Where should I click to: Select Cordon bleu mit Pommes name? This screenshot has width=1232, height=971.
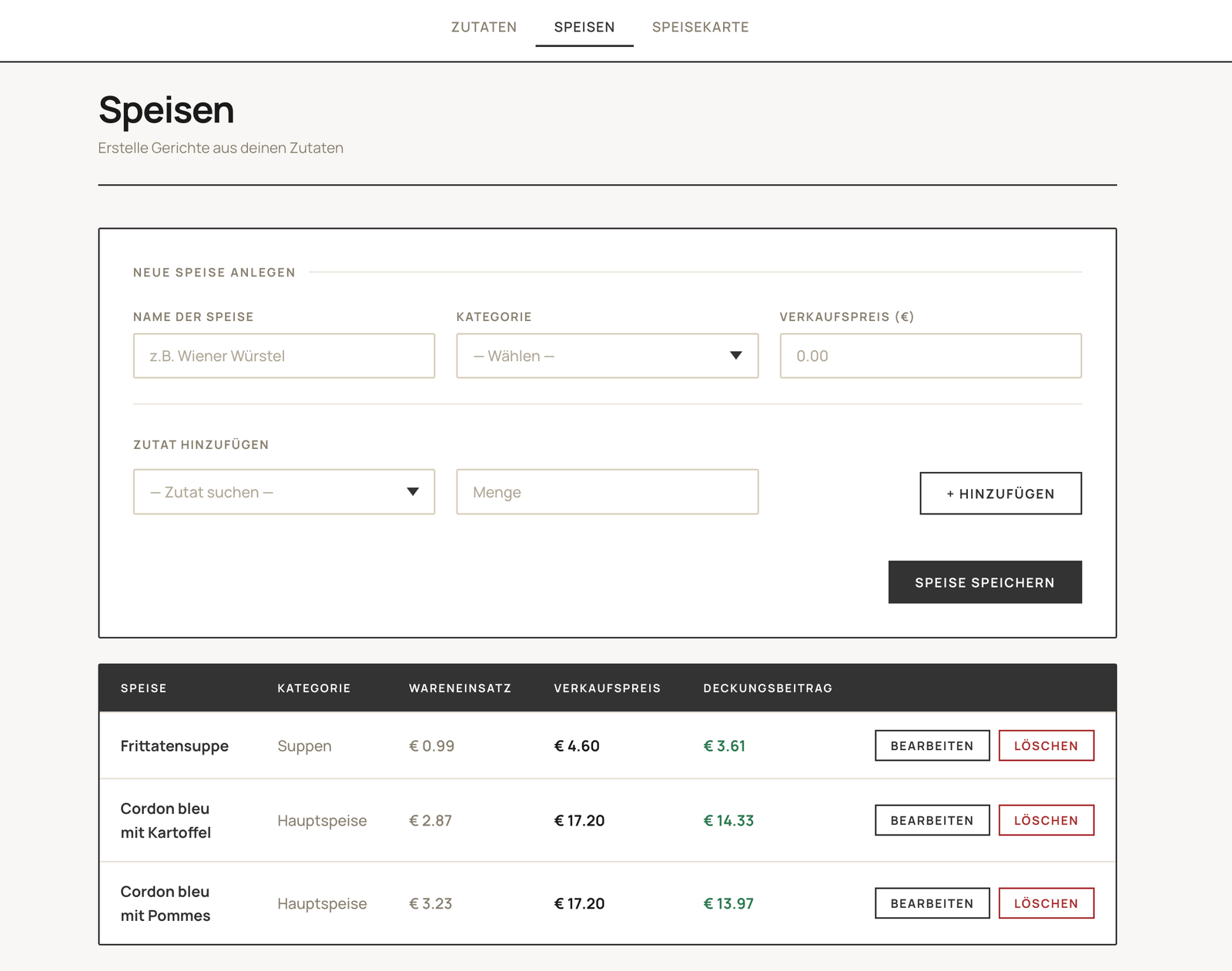click(x=166, y=903)
